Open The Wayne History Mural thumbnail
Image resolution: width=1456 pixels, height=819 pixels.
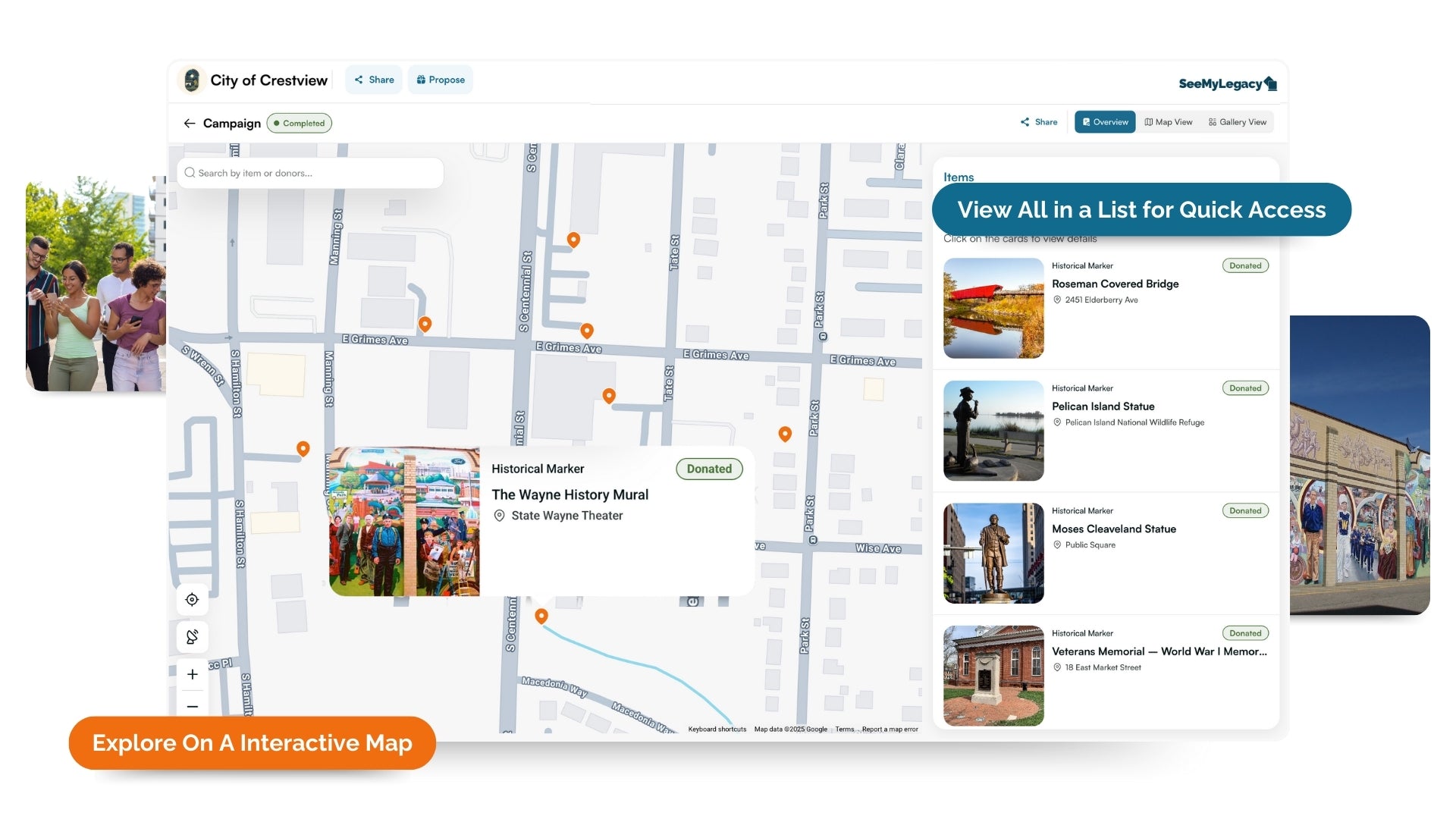coord(404,521)
